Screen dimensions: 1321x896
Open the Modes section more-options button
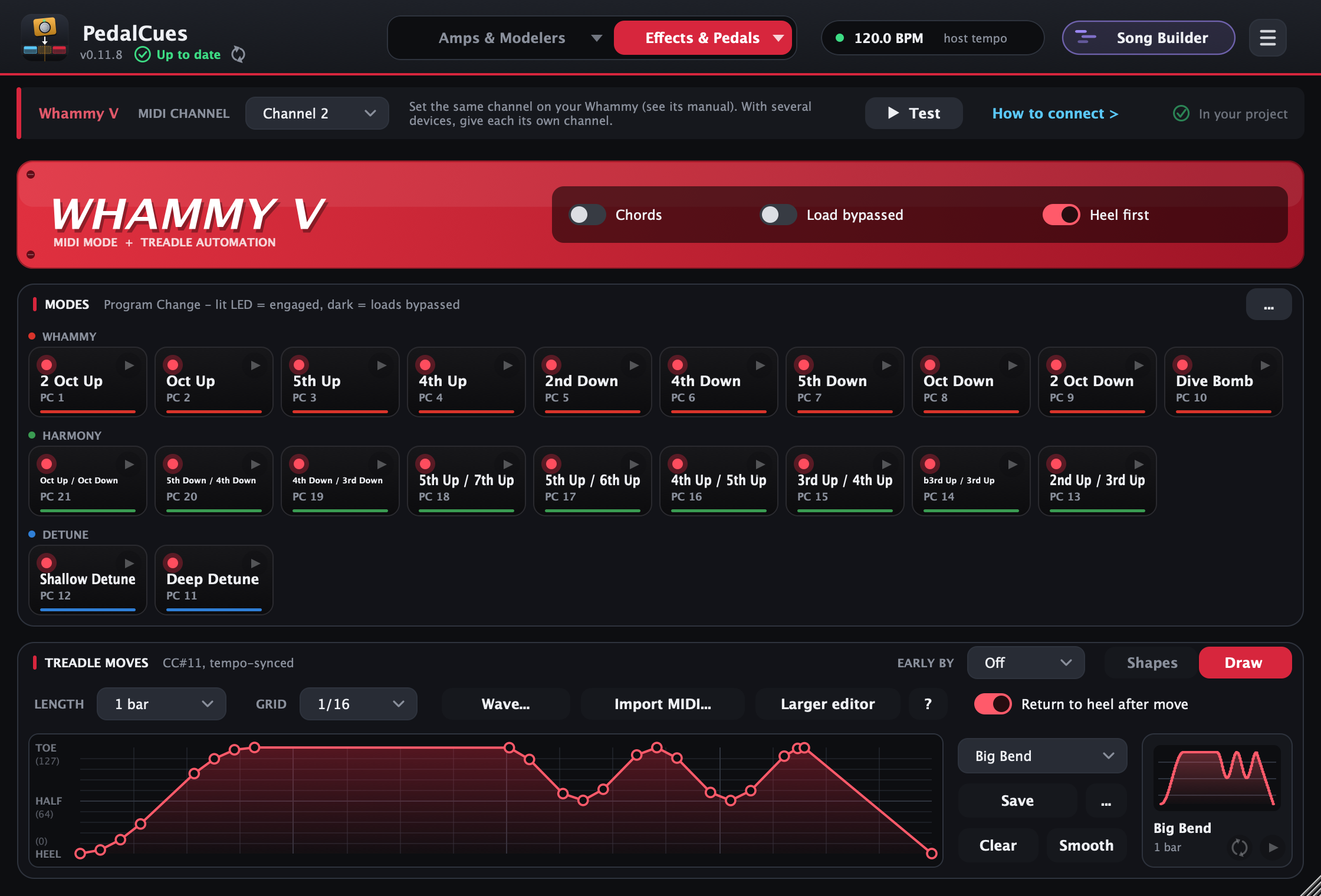click(x=1269, y=305)
